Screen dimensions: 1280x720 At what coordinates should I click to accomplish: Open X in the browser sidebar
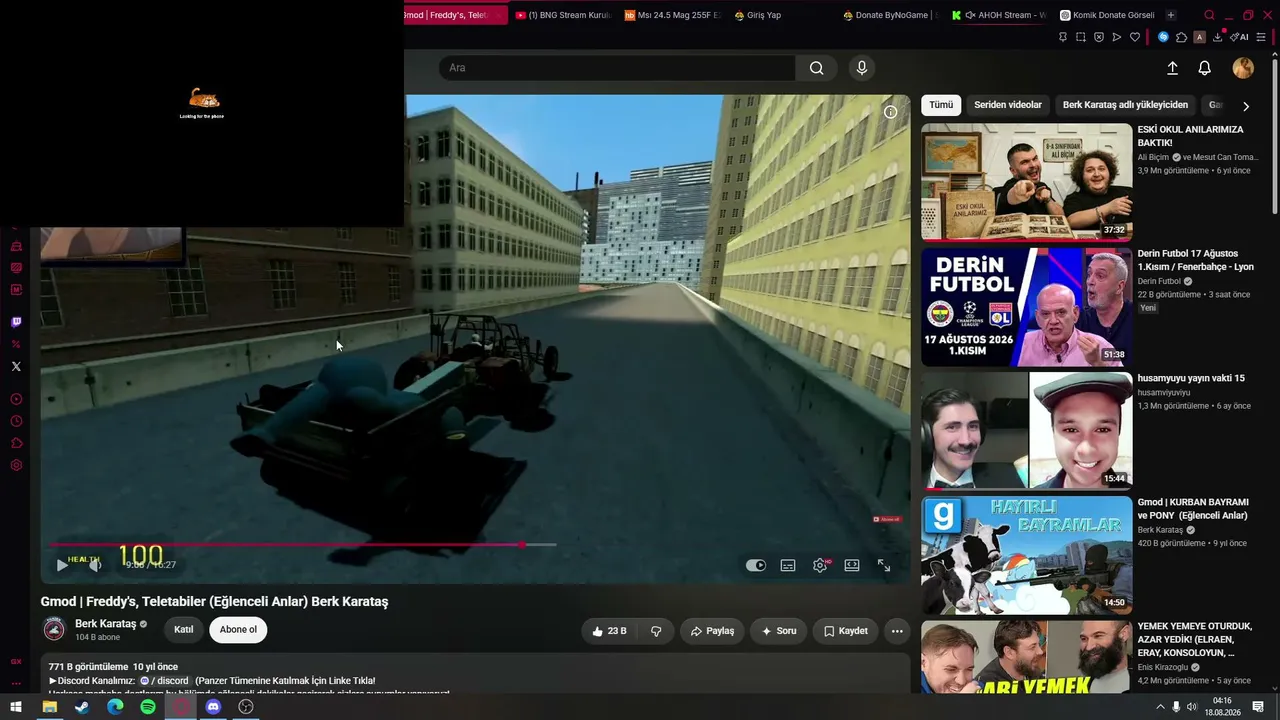(x=16, y=366)
